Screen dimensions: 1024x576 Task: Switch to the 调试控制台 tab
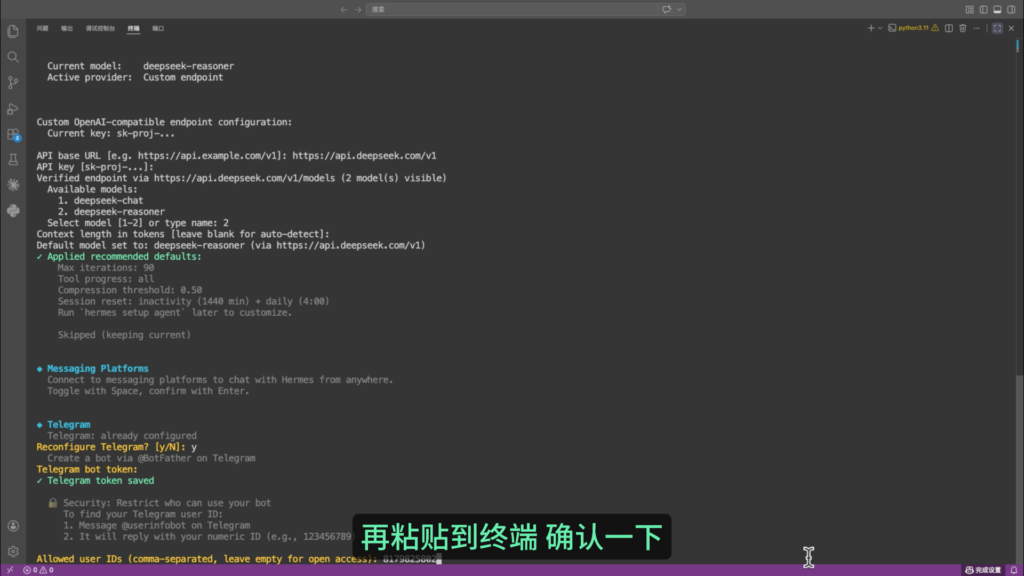[100, 28]
